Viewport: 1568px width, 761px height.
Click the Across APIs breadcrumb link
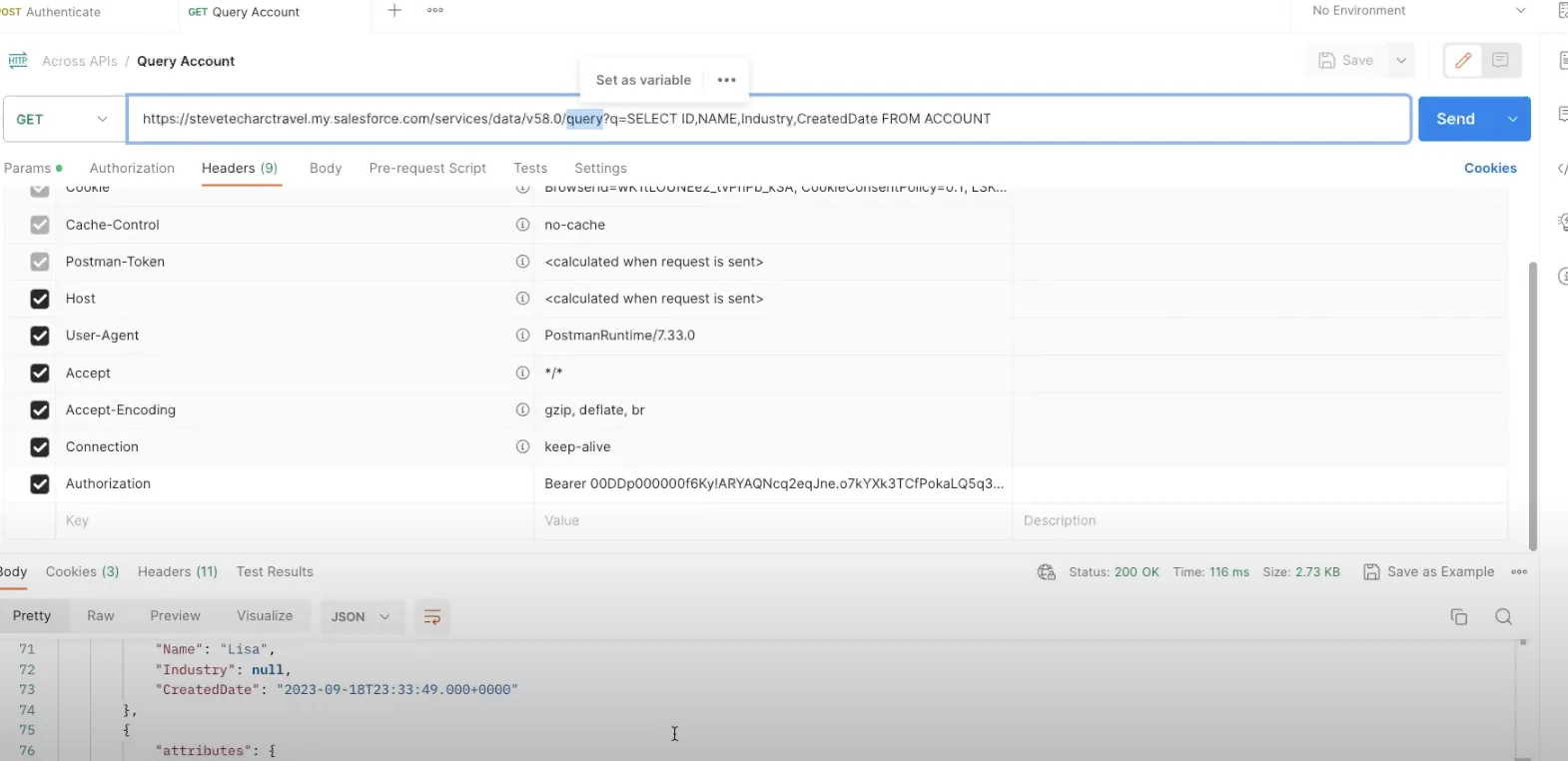pyautogui.click(x=80, y=61)
